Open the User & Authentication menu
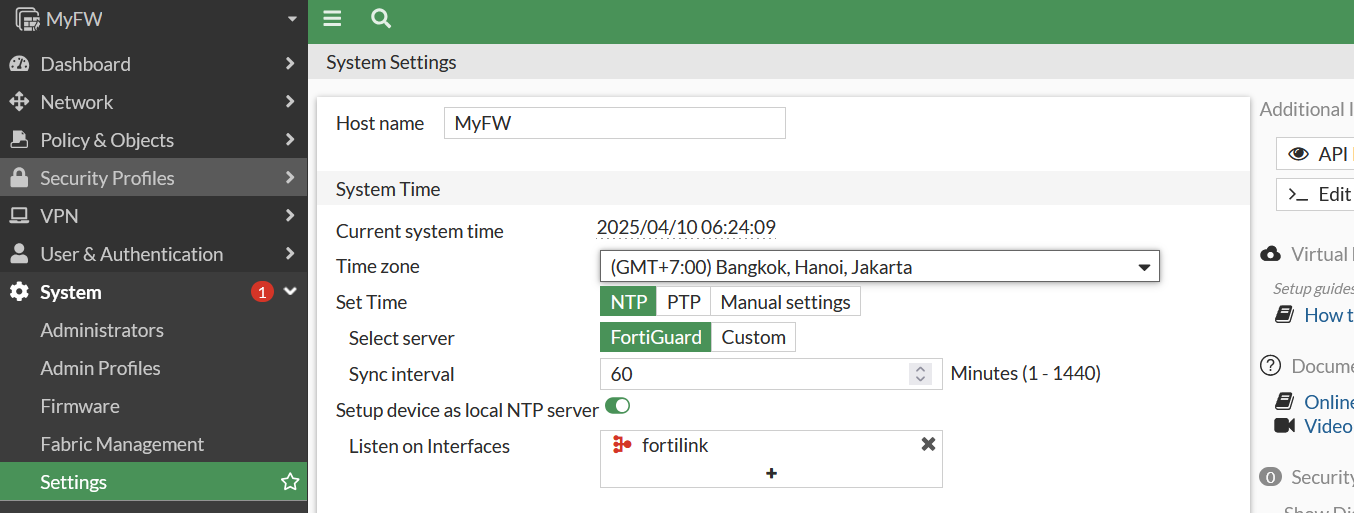The image size is (1354, 513). pos(154,254)
